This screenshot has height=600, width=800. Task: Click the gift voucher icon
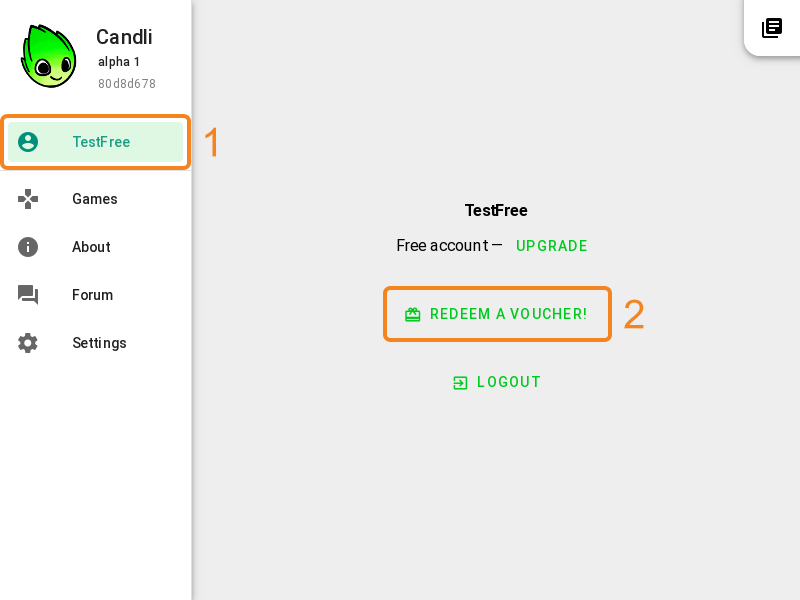point(413,315)
